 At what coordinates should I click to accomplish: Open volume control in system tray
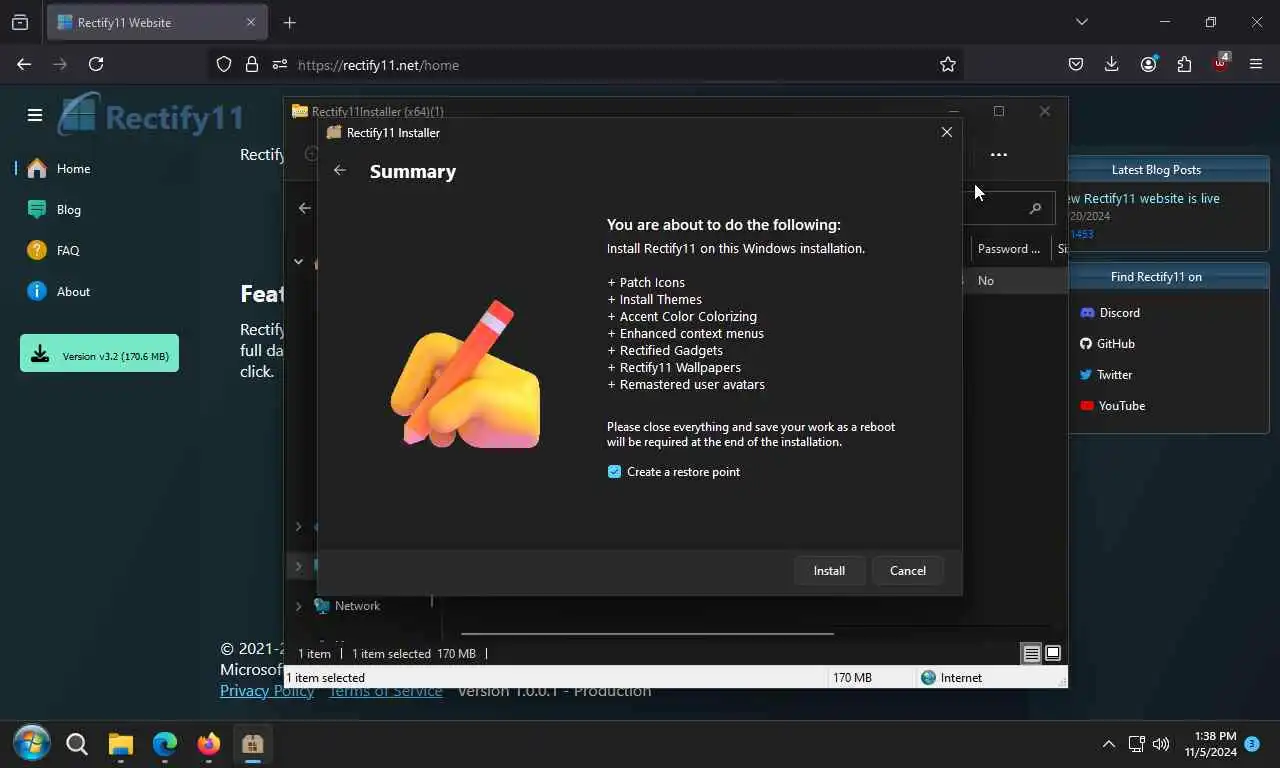[1161, 744]
